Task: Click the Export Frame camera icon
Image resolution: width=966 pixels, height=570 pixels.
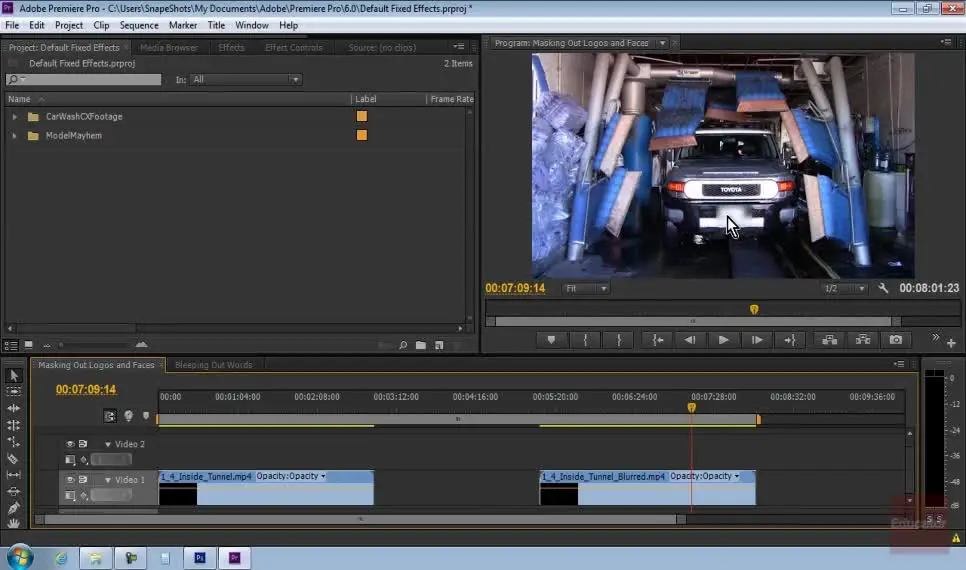Action: (896, 340)
